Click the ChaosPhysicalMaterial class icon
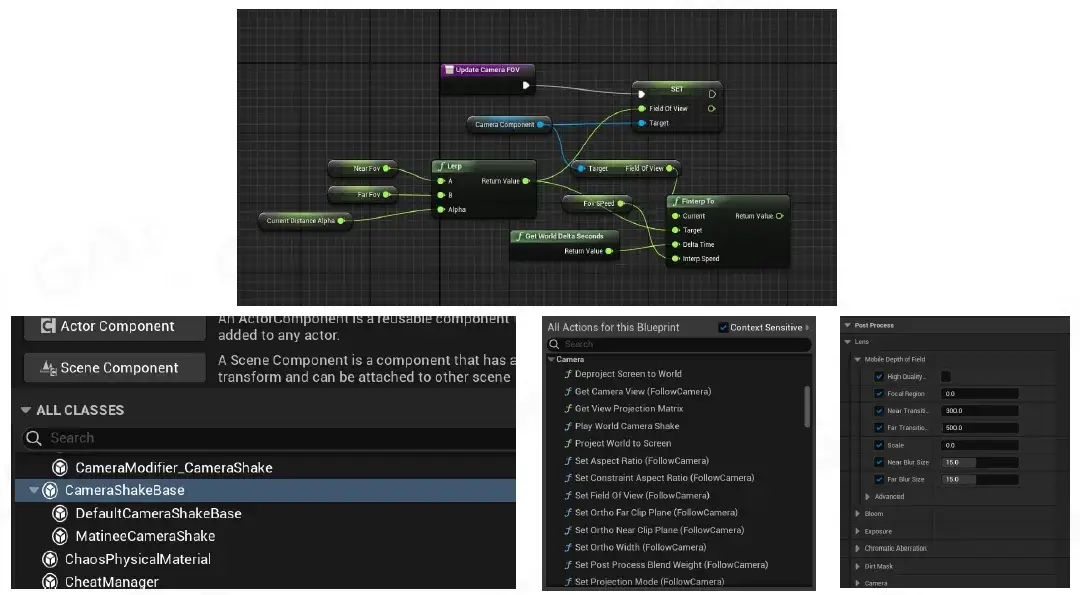Screen dimensions: 1080x595 tap(49, 559)
